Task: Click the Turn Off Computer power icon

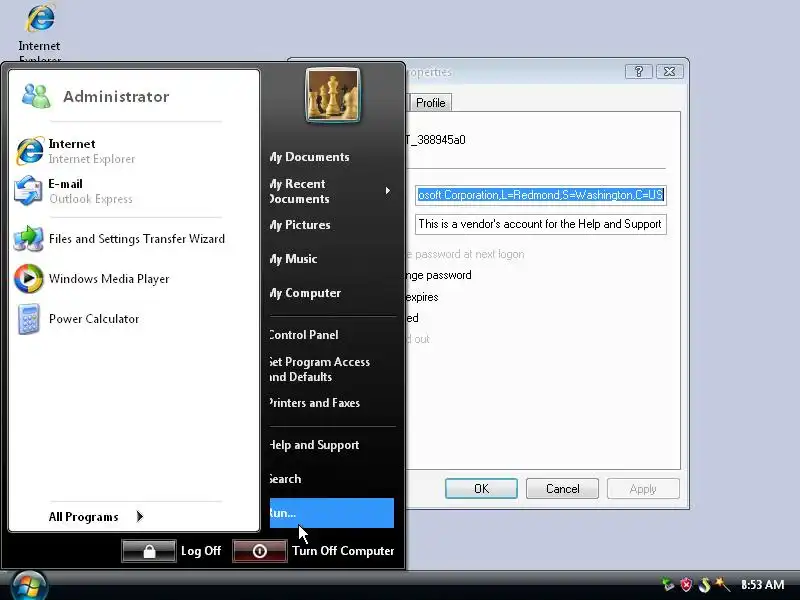Action: click(x=260, y=551)
